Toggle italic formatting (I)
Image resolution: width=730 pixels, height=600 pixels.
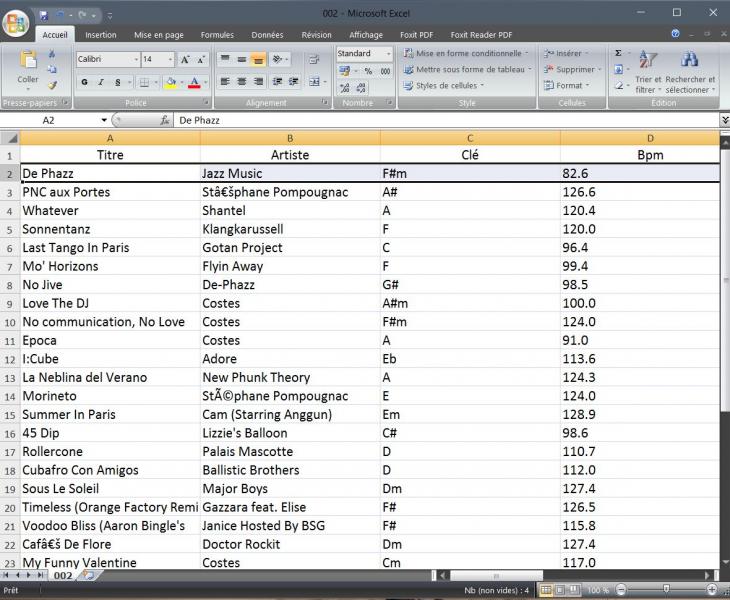(100, 82)
